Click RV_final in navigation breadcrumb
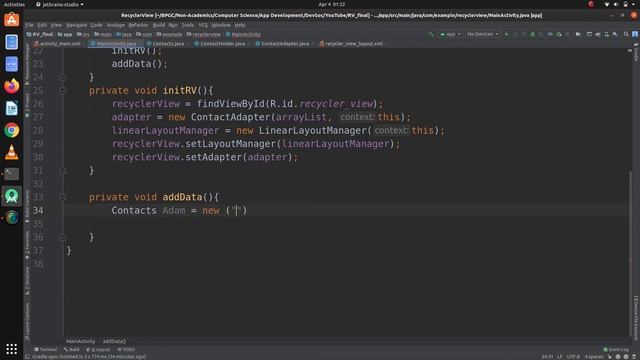 [x=40, y=34]
